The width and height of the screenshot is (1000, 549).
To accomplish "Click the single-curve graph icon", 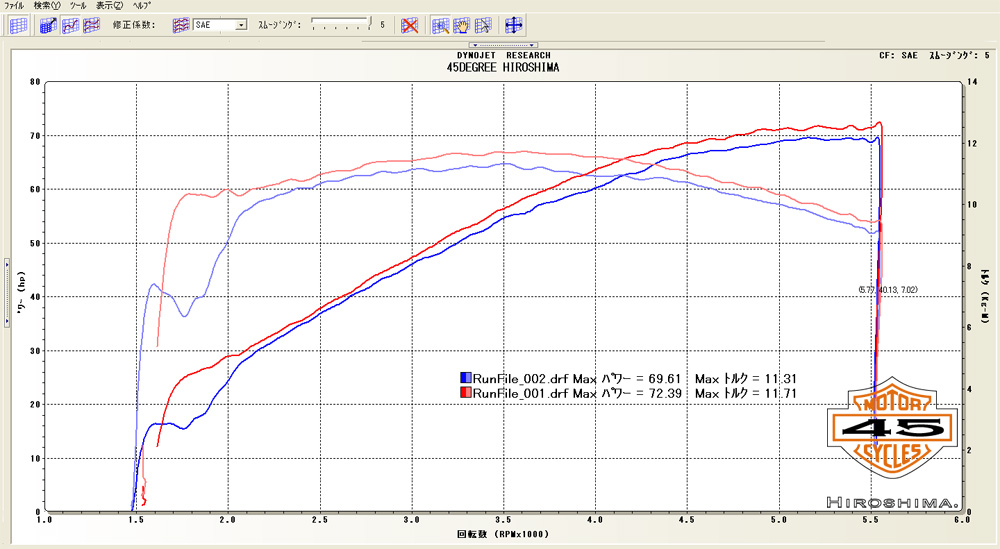I will 70,25.
